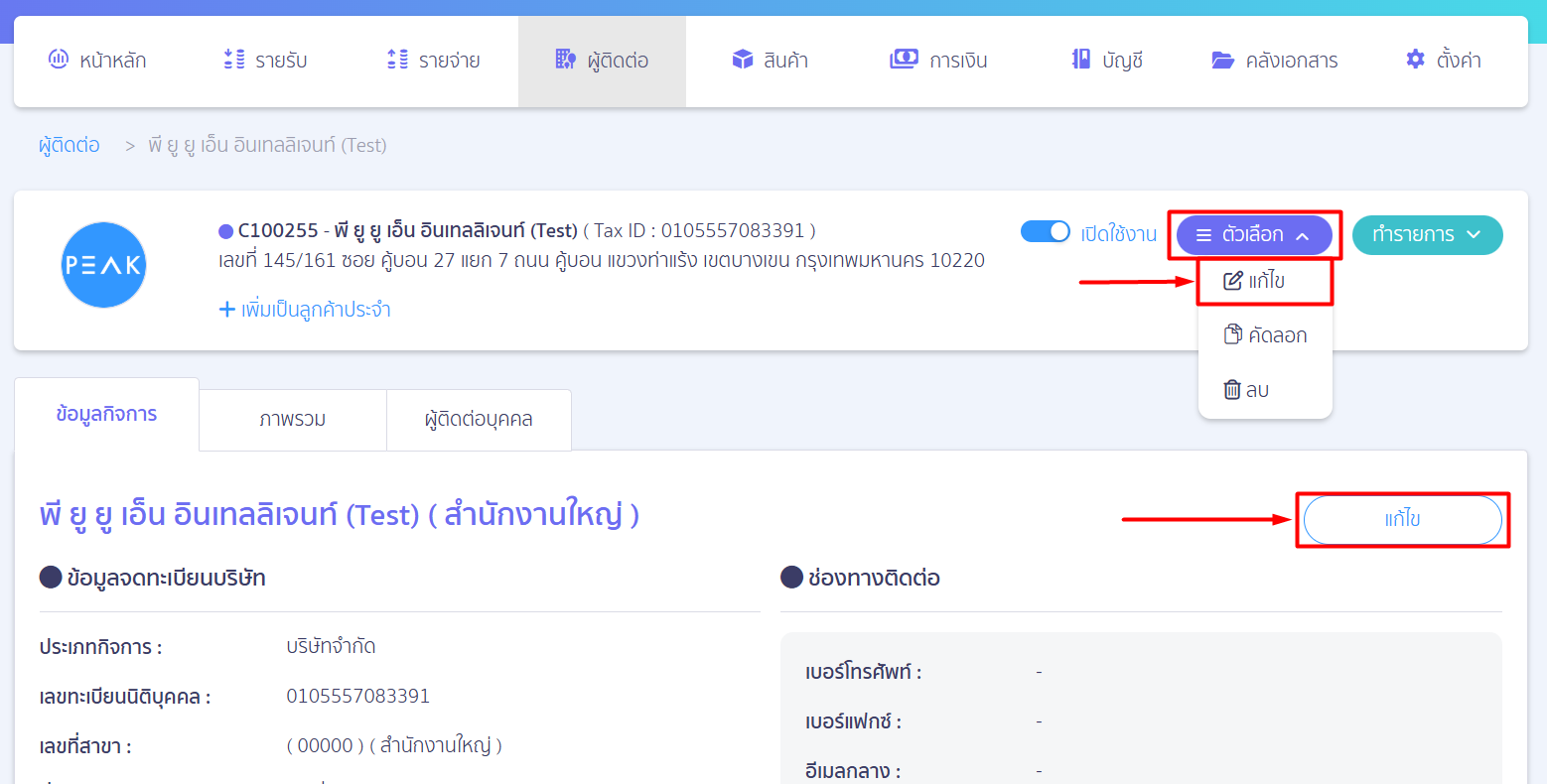Open the สินค้า products menu
The width and height of the screenshot is (1547, 784).
(x=770, y=61)
